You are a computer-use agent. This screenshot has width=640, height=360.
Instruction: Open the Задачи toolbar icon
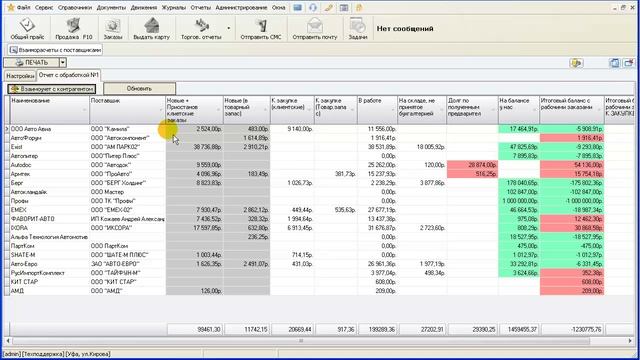(358, 29)
